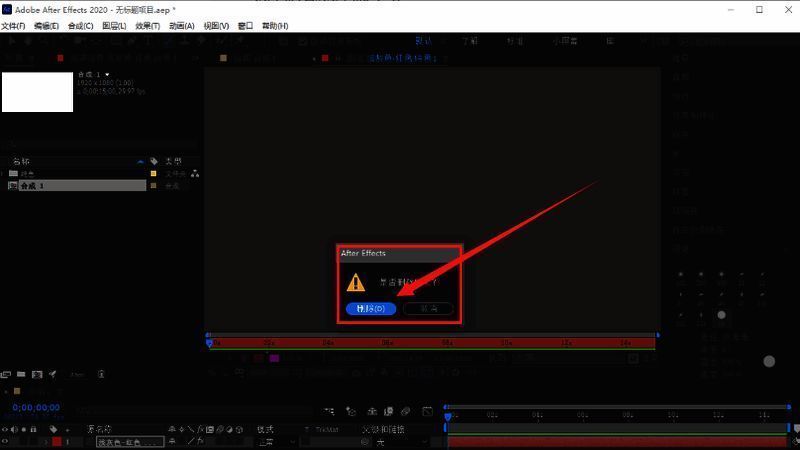The width and height of the screenshot is (800, 450).
Task: Click the After Effects app icon in title bar
Action: (7, 9)
